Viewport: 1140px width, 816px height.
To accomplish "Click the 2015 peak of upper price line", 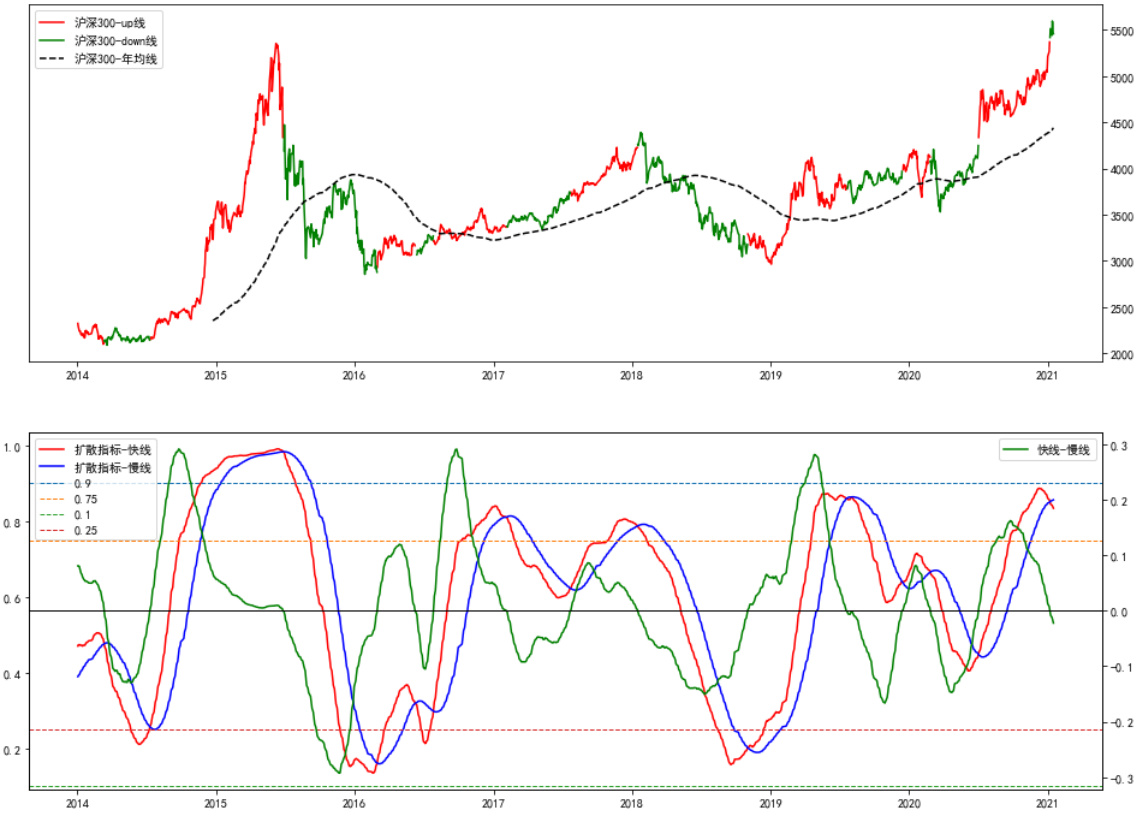I will click(x=275, y=44).
